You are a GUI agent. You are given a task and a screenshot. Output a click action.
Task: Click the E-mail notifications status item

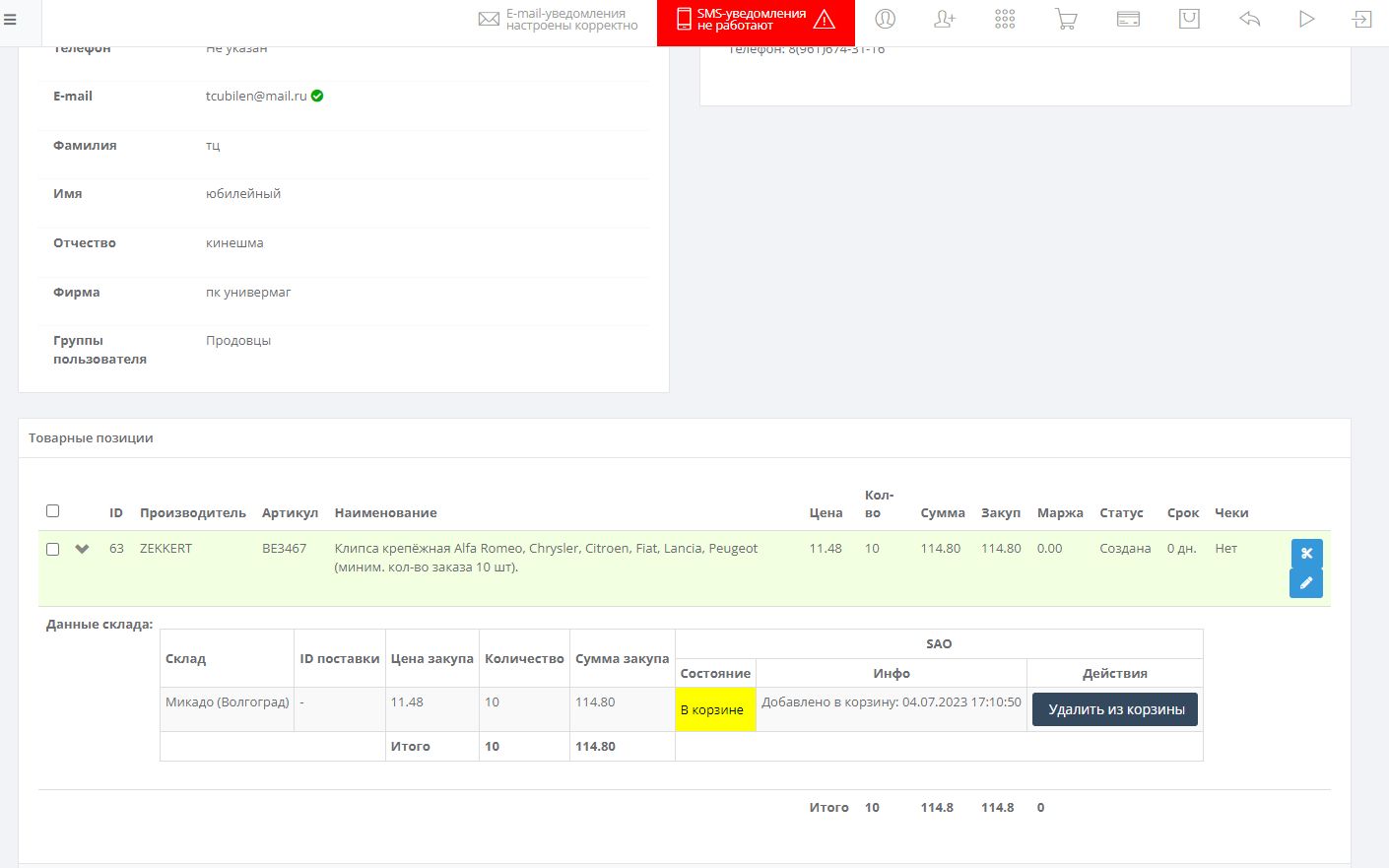tap(559, 20)
